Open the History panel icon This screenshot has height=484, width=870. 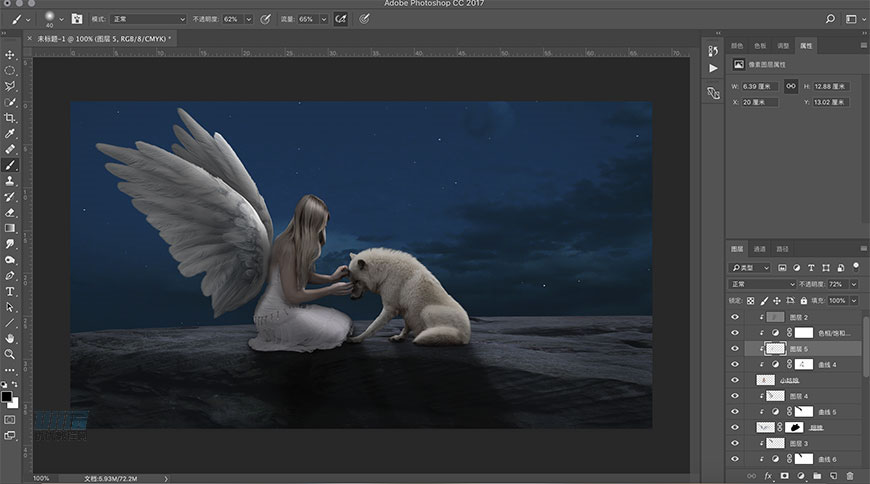point(714,51)
